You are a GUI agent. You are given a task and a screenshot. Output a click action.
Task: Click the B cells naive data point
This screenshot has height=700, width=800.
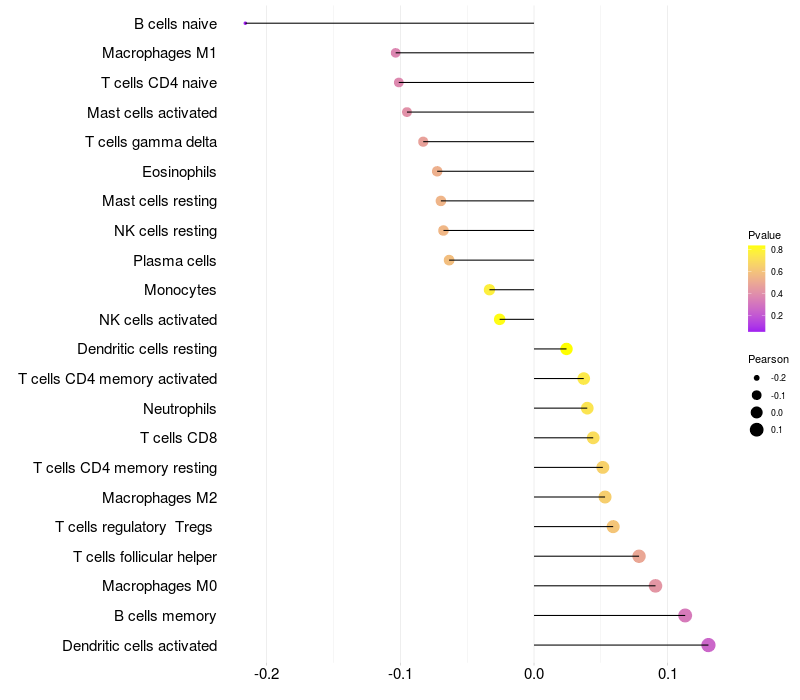[245, 23]
